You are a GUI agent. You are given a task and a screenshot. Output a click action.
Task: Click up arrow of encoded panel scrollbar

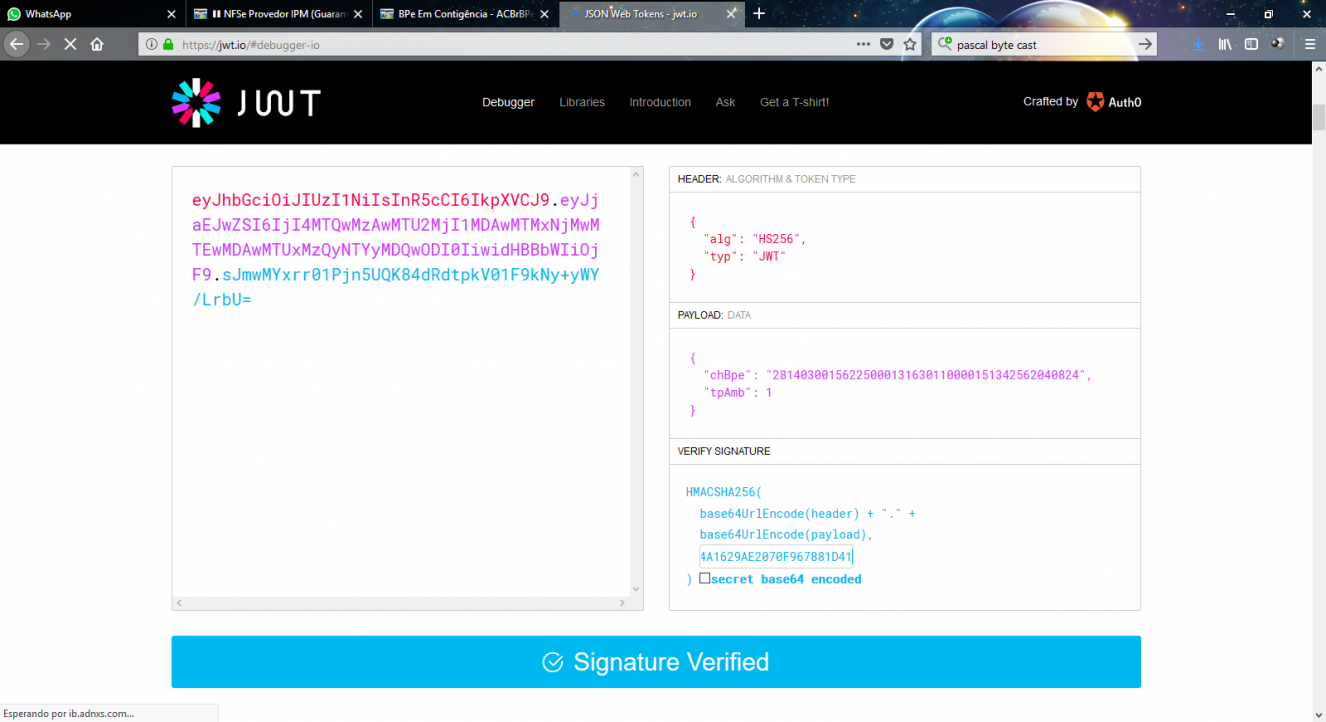point(636,174)
